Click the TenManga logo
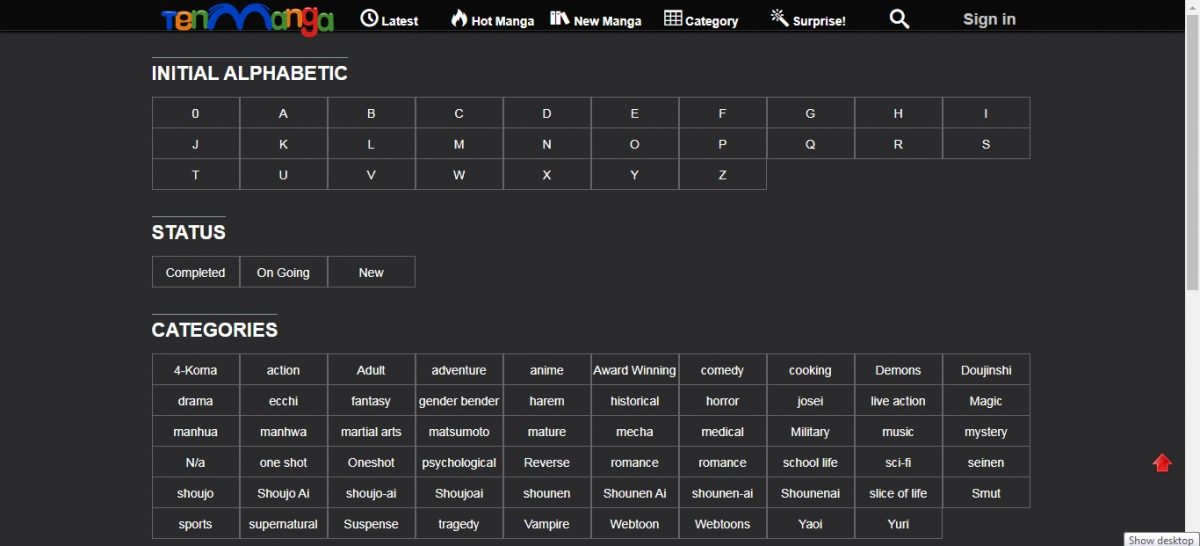Screen dimensions: 1200x546 [x=247, y=19]
